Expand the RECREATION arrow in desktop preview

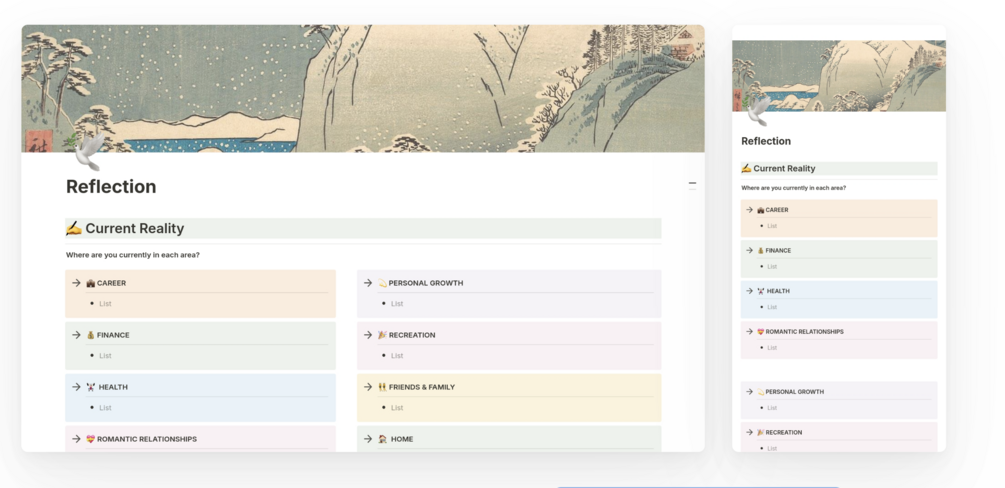(368, 335)
